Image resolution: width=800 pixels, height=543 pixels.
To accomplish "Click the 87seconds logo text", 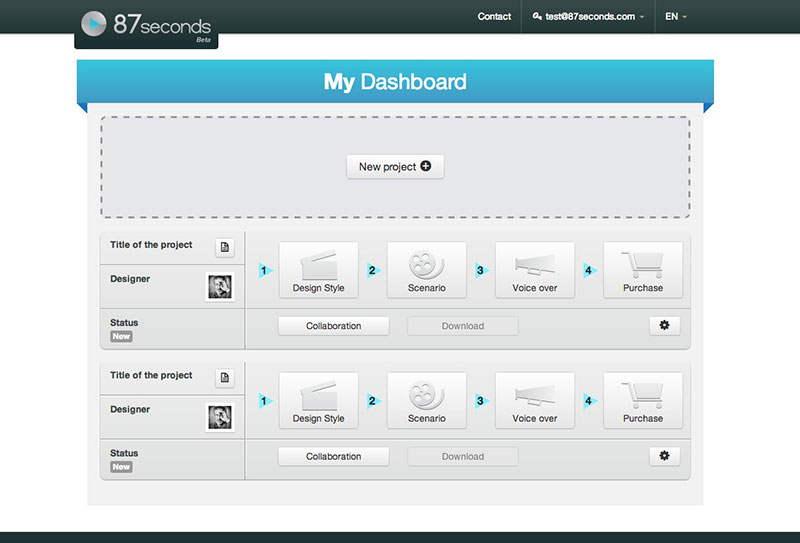I will pos(162,24).
